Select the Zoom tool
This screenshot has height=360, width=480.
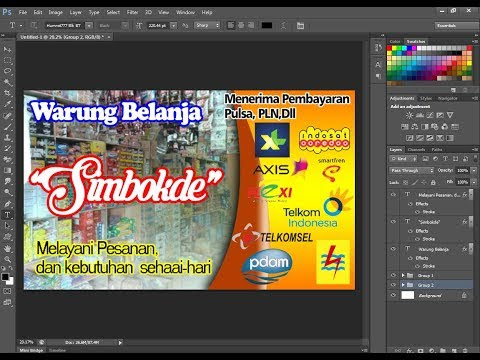(x=7, y=259)
